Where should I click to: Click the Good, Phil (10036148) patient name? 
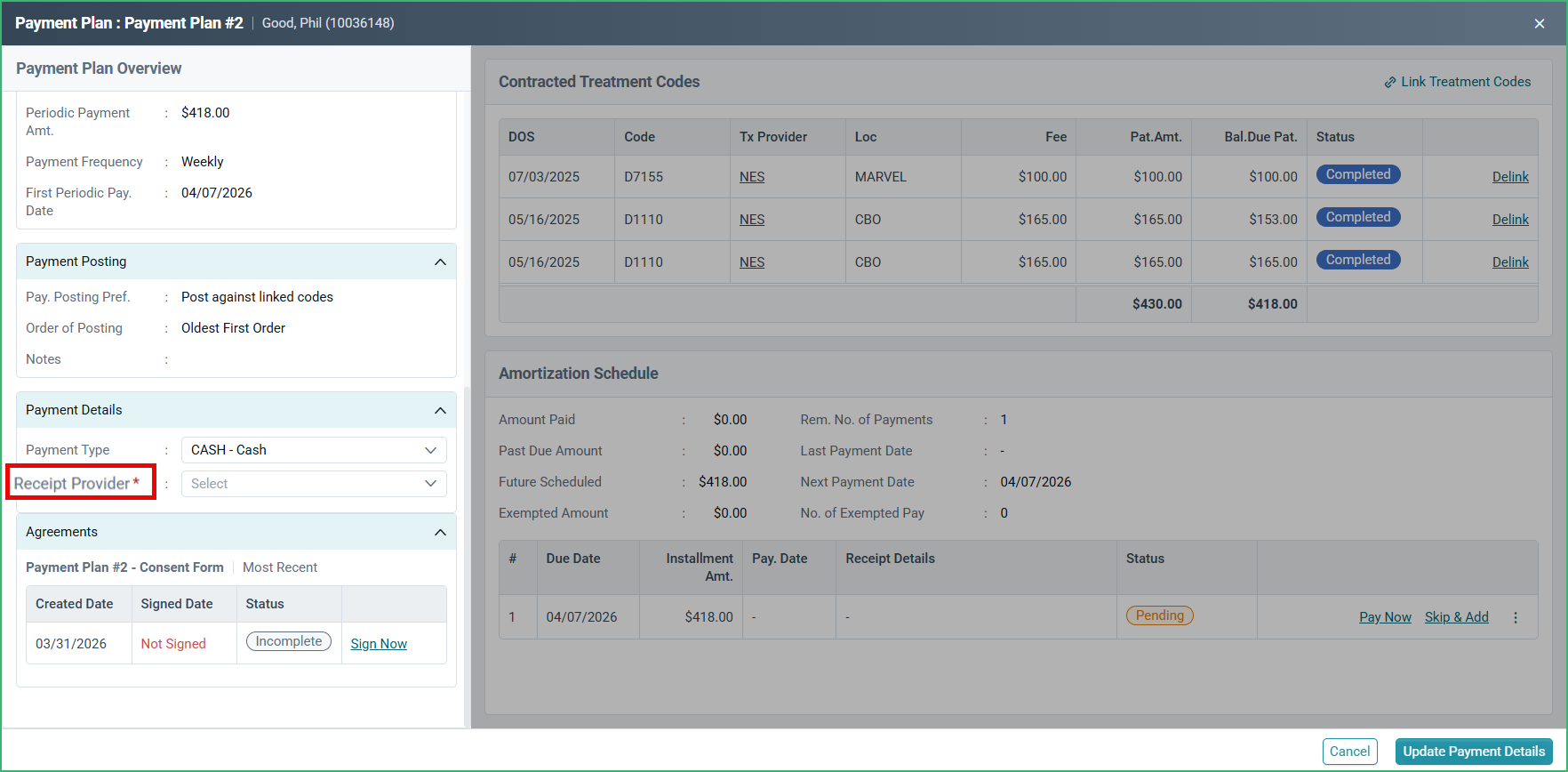pyautogui.click(x=328, y=23)
